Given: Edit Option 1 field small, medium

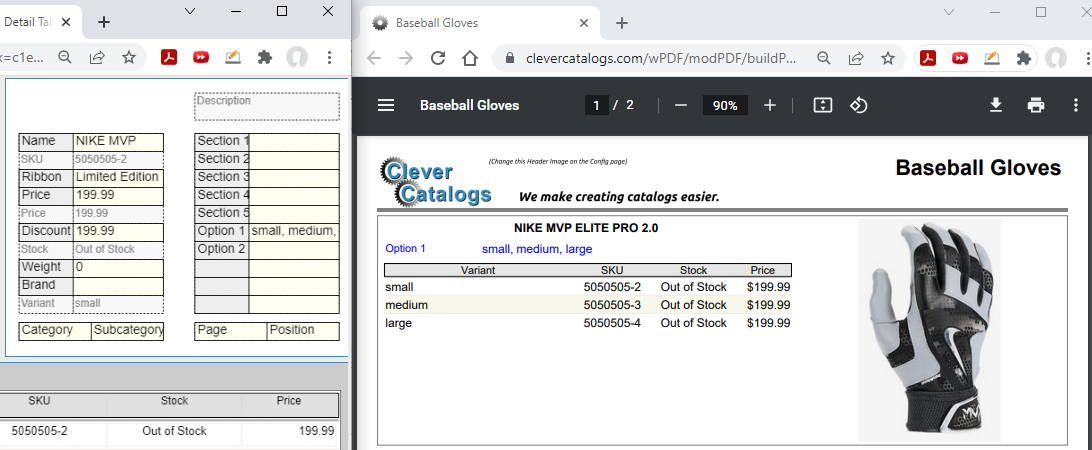Looking at the screenshot, I should click(294, 232).
